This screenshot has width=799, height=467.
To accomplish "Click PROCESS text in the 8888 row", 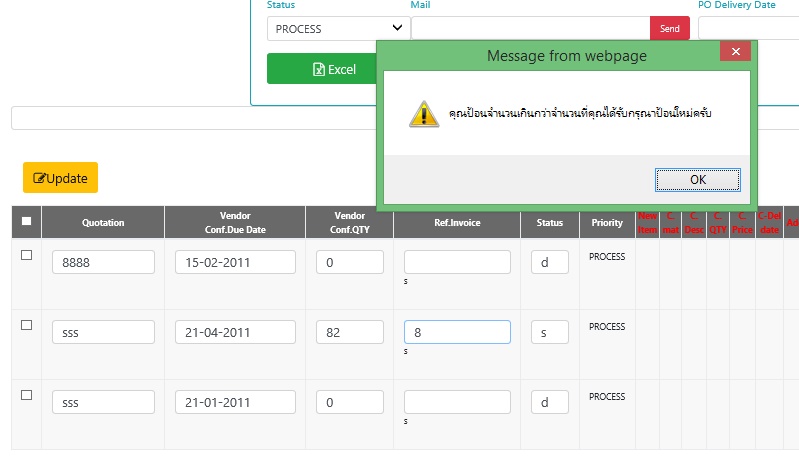I will point(607,256).
